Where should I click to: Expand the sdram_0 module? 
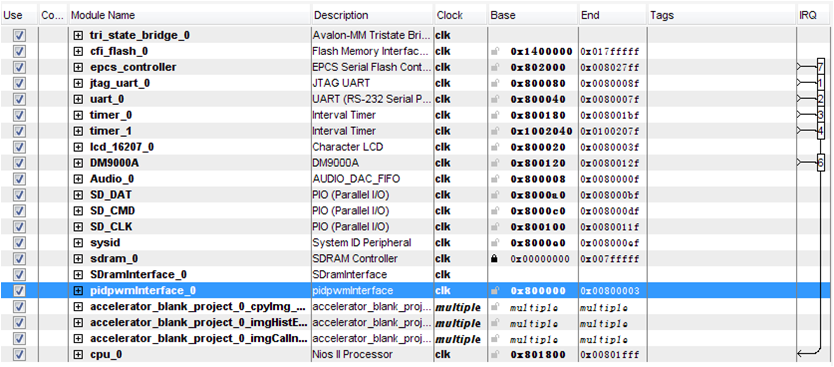(x=78, y=259)
